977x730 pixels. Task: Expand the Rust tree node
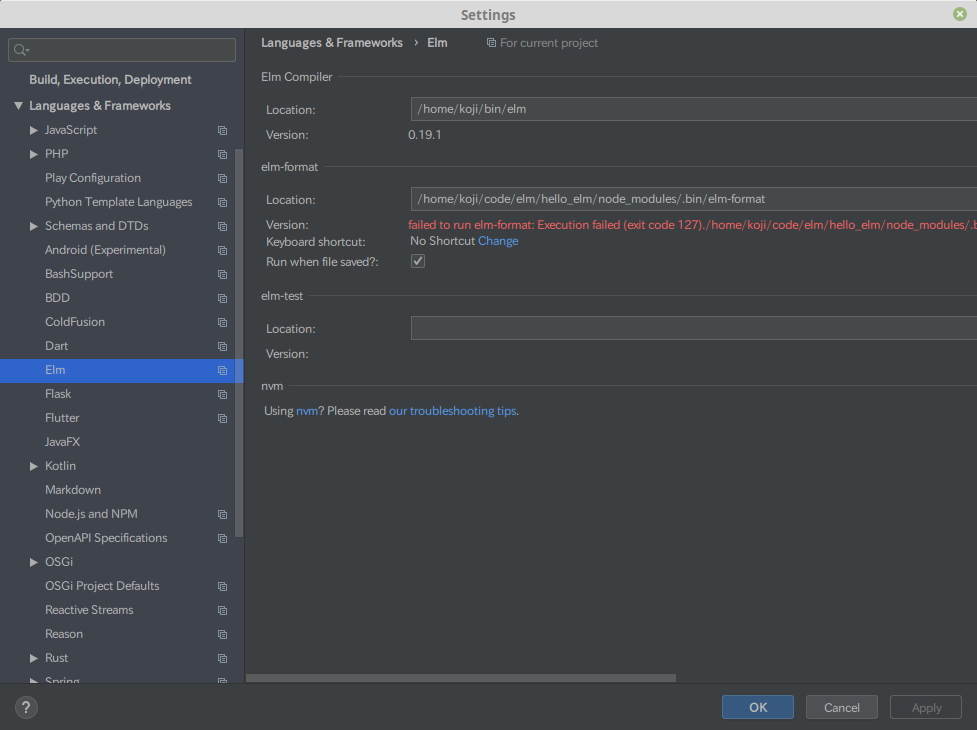coord(34,658)
